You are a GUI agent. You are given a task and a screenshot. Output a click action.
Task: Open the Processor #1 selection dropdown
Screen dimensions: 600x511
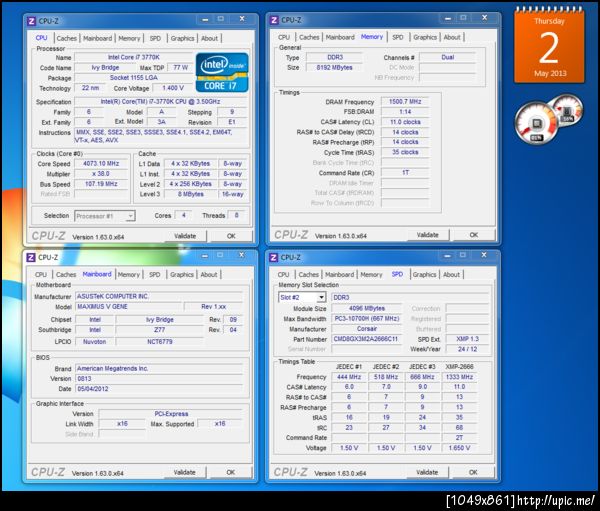tap(104, 216)
